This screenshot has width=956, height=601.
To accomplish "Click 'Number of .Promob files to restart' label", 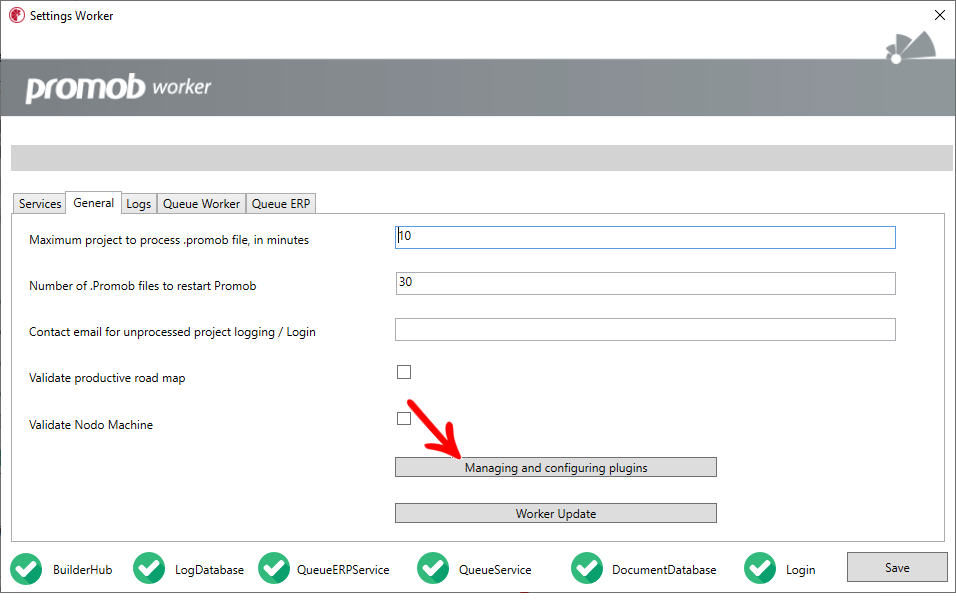I will coord(143,286).
